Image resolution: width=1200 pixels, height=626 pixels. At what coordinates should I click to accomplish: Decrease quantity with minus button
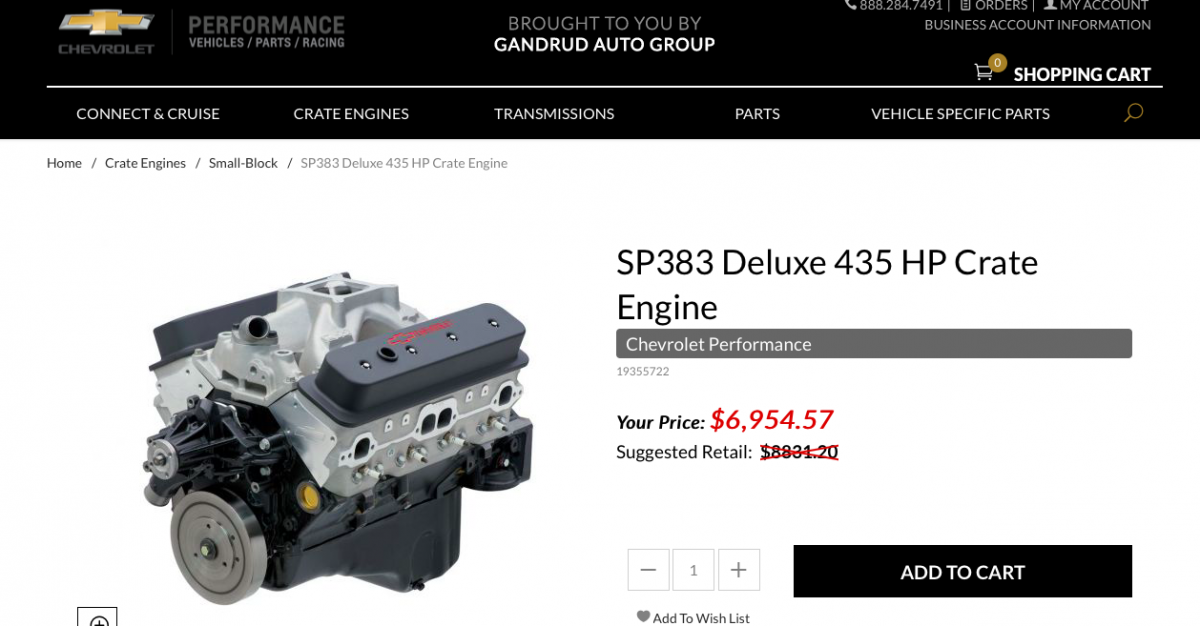(648, 570)
